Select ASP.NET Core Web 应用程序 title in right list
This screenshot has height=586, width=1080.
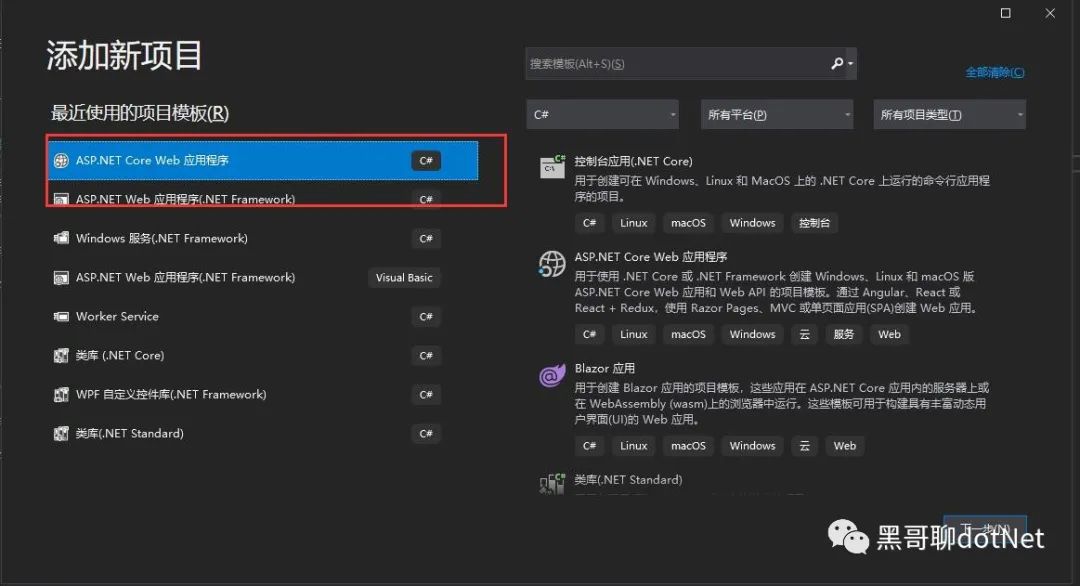651,257
